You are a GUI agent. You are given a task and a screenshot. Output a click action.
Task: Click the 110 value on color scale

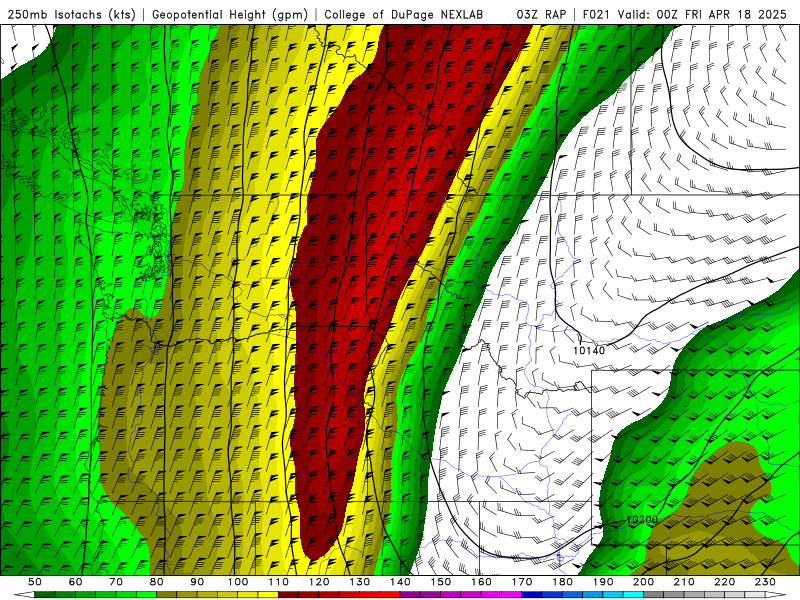[x=279, y=582]
